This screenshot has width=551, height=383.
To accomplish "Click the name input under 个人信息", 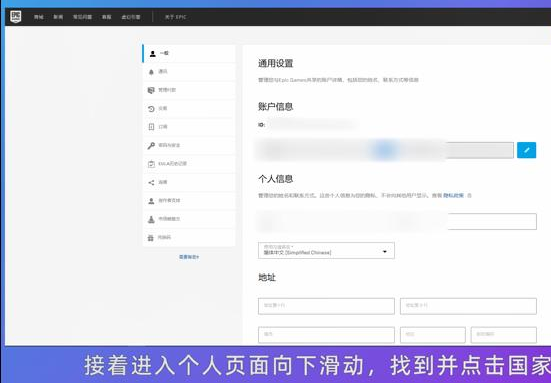I will click(x=397, y=221).
